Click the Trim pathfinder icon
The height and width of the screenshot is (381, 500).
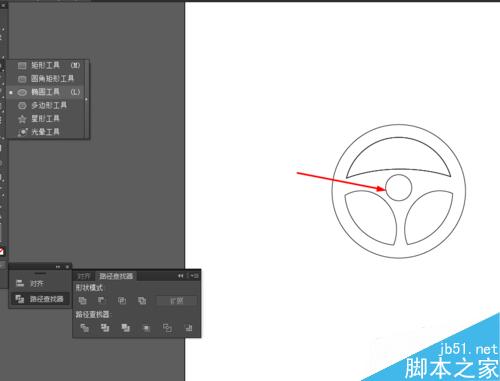pyautogui.click(x=105, y=328)
